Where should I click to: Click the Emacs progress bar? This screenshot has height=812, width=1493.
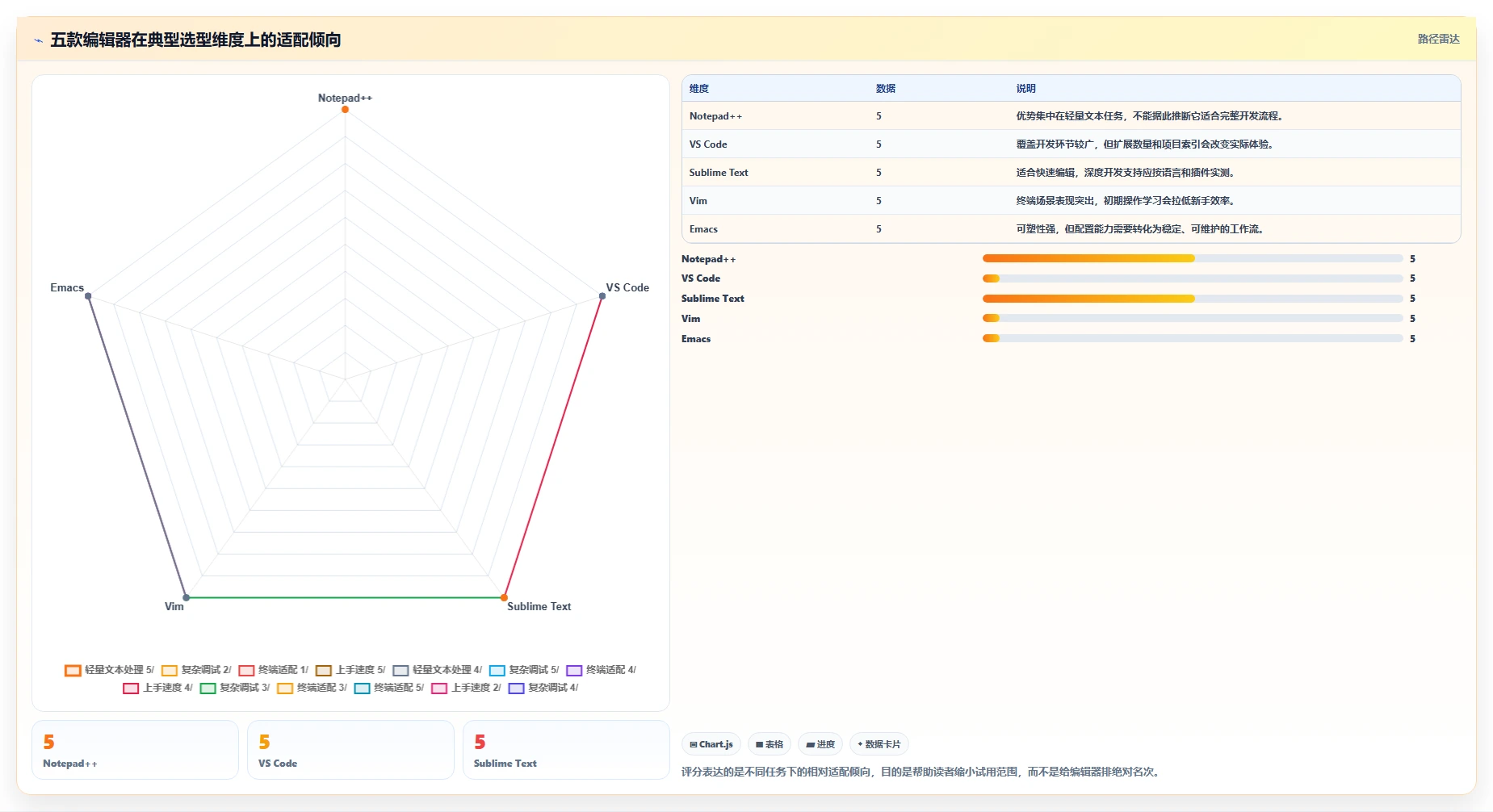[x=1193, y=338]
